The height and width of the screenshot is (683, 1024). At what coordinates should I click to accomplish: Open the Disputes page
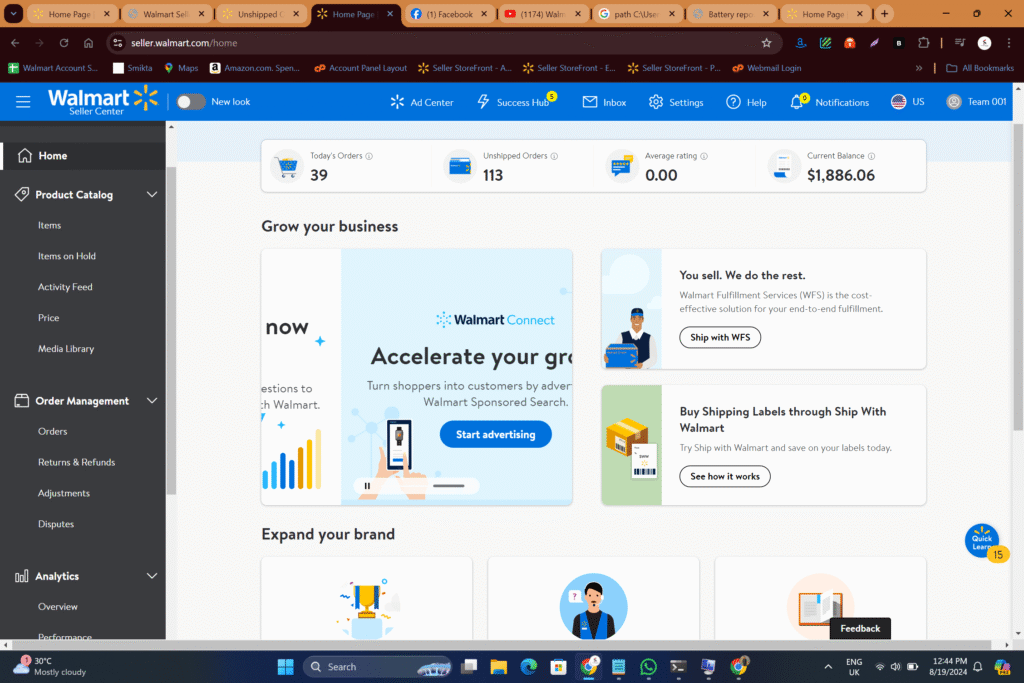click(56, 524)
